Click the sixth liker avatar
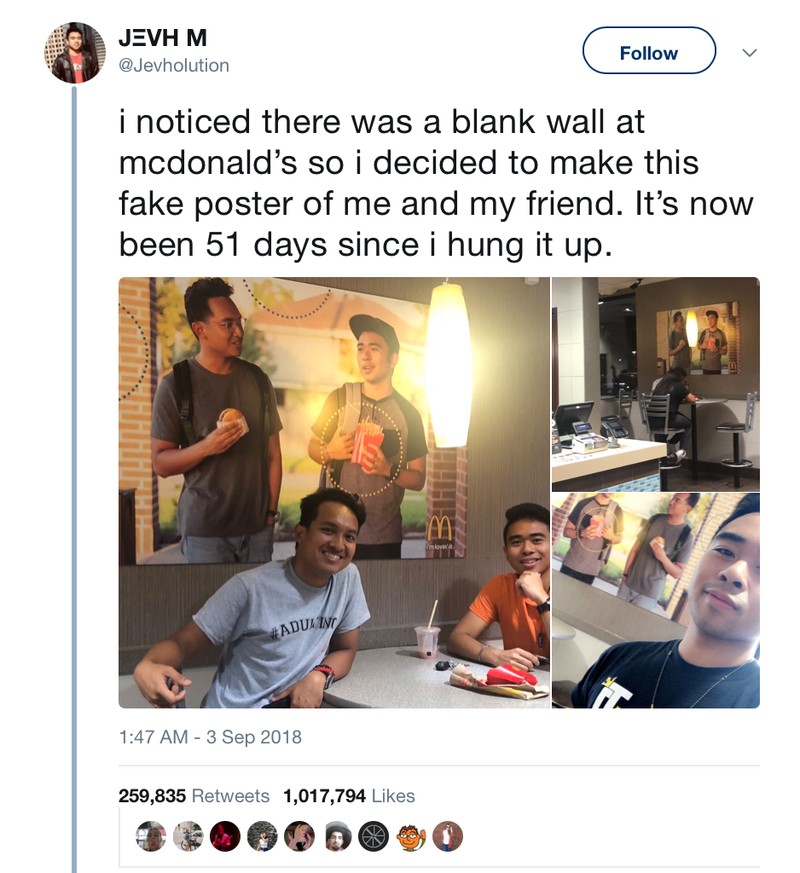The image size is (800, 873). point(336,836)
